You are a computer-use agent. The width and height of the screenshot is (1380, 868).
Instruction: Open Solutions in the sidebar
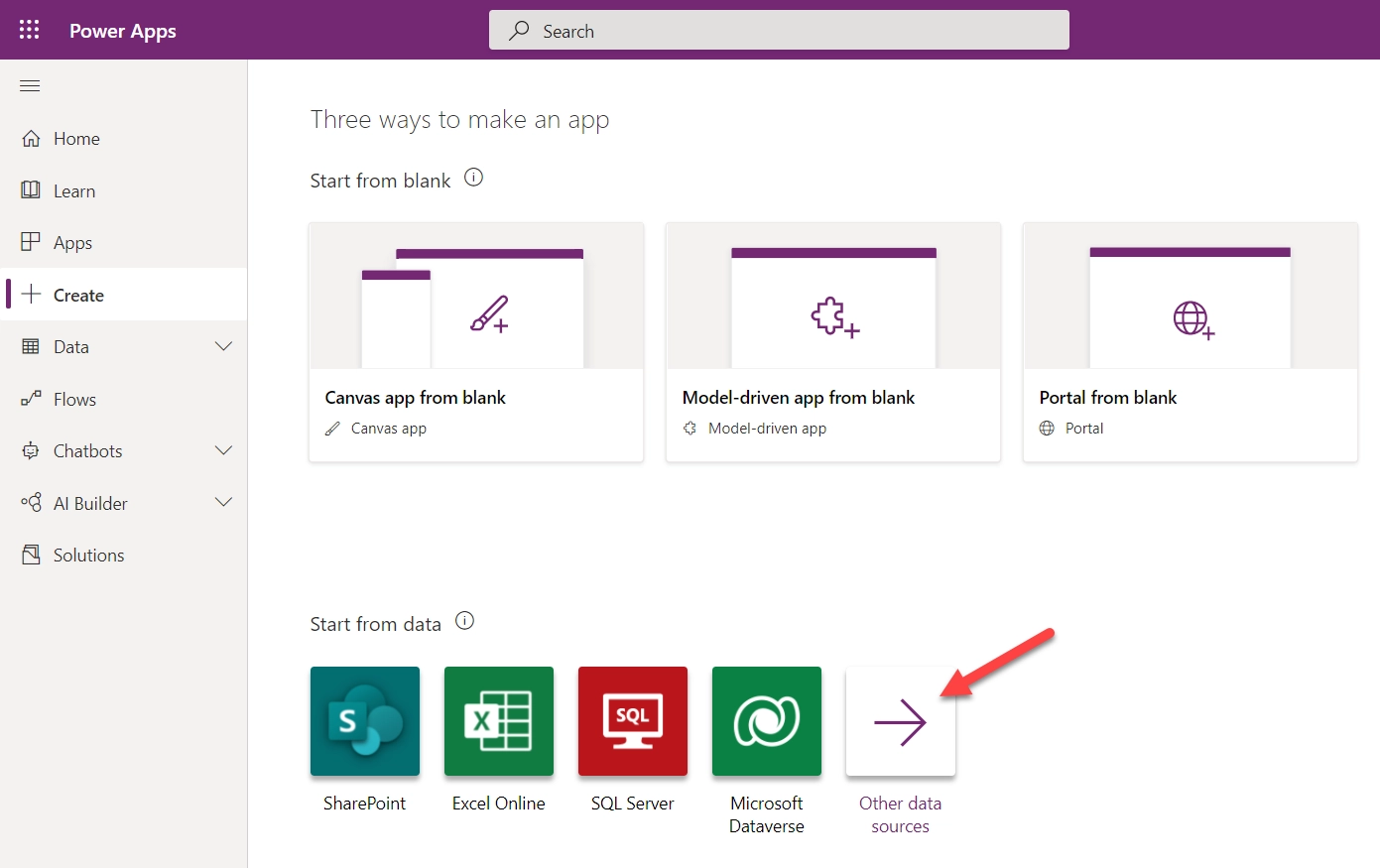pyautogui.click(x=124, y=555)
